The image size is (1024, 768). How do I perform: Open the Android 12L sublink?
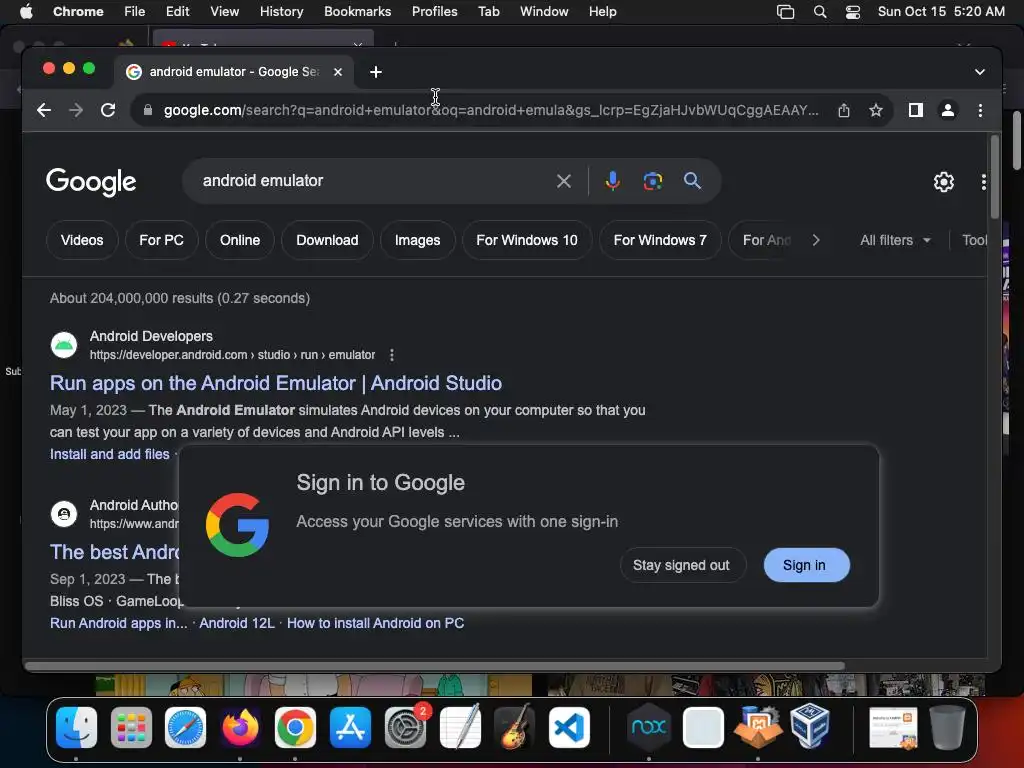[236, 623]
